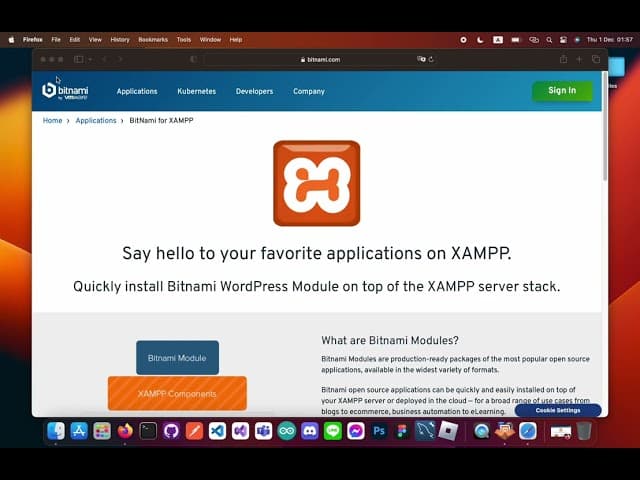Open Launchpad from the Dock

click(102, 431)
